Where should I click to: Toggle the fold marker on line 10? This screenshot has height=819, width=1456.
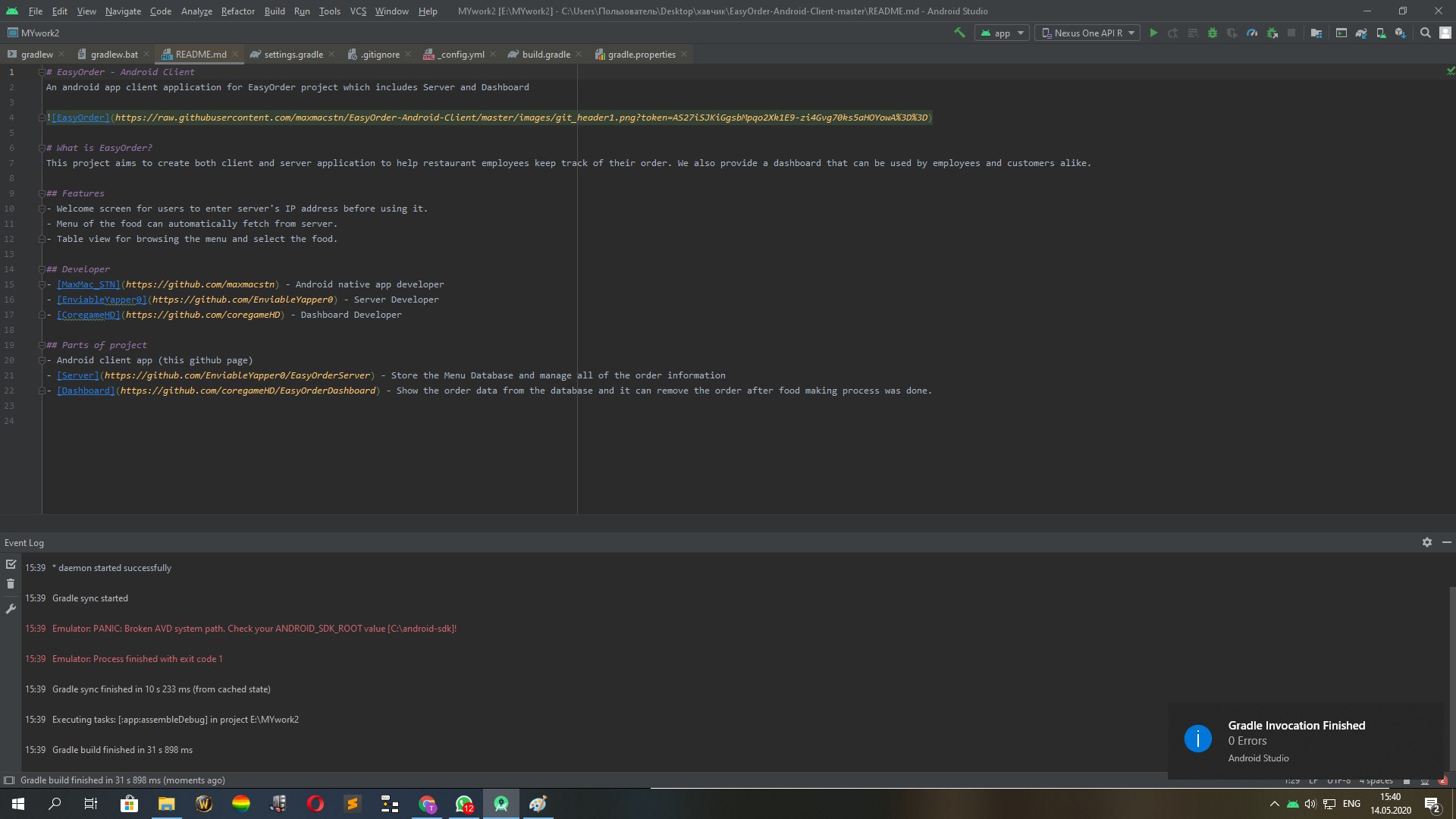tap(42, 209)
